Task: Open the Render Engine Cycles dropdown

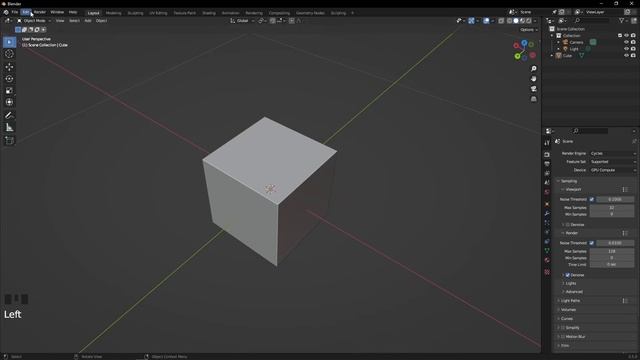Action: pyautogui.click(x=613, y=153)
